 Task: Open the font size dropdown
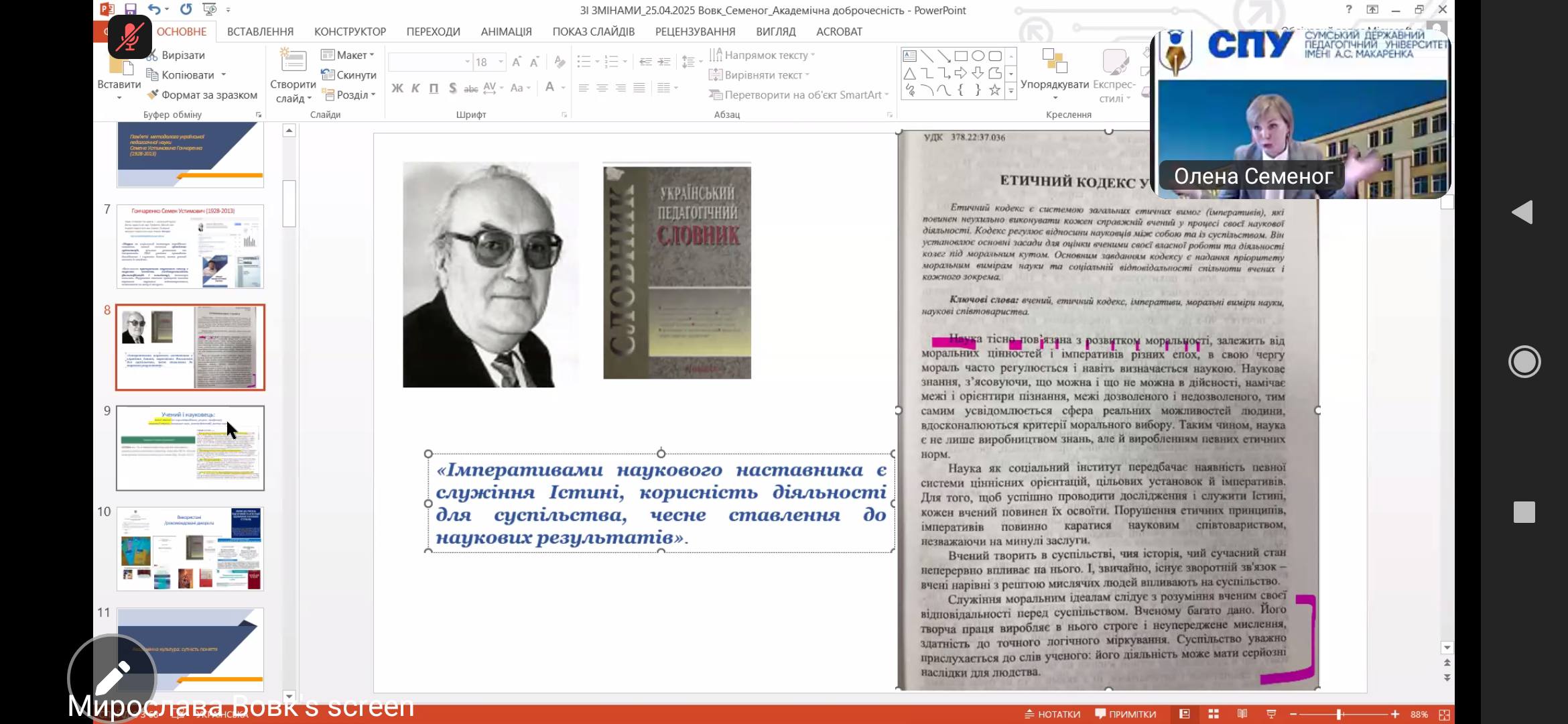501,62
